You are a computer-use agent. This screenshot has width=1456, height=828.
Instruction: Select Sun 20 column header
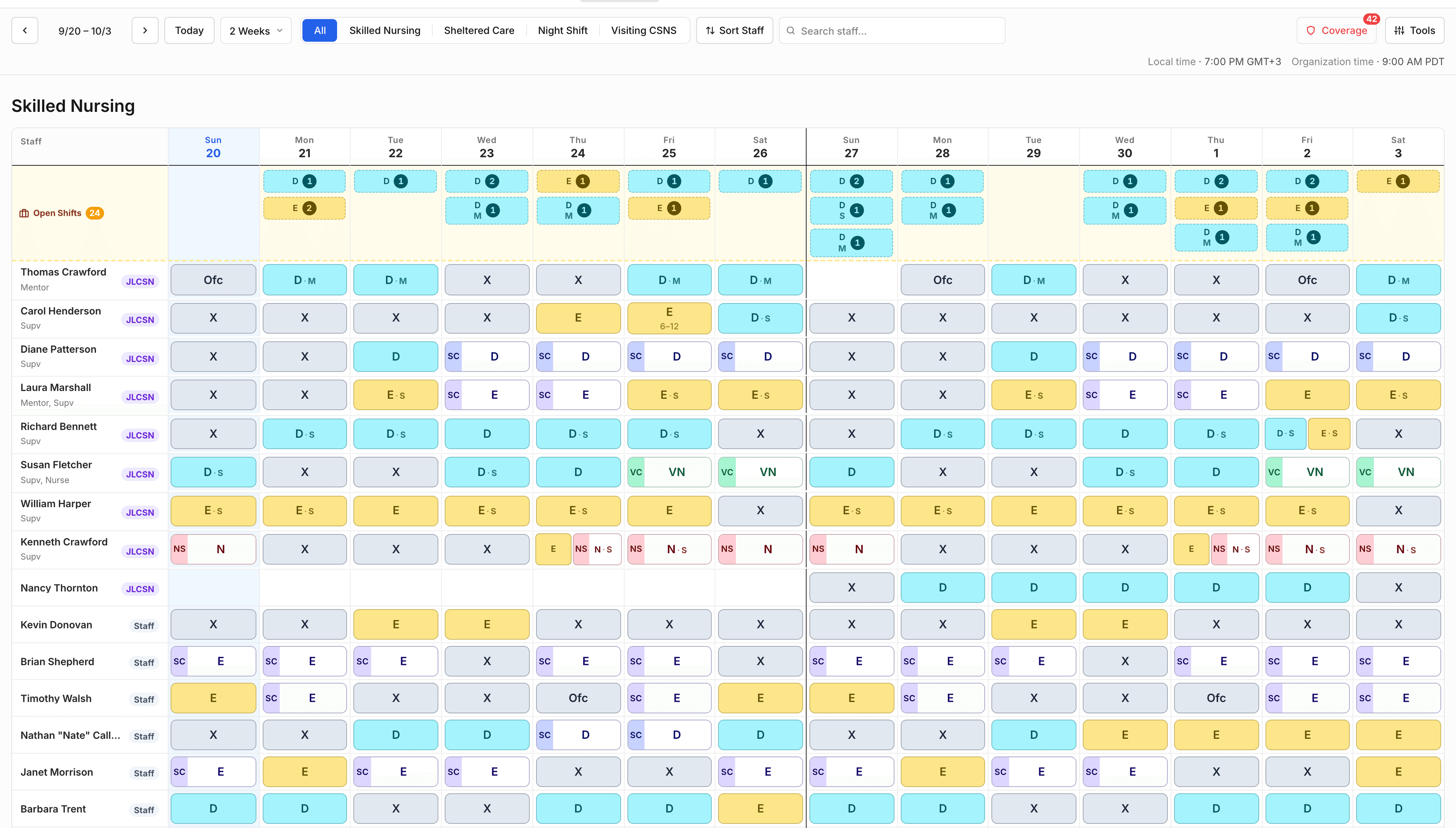(x=213, y=147)
